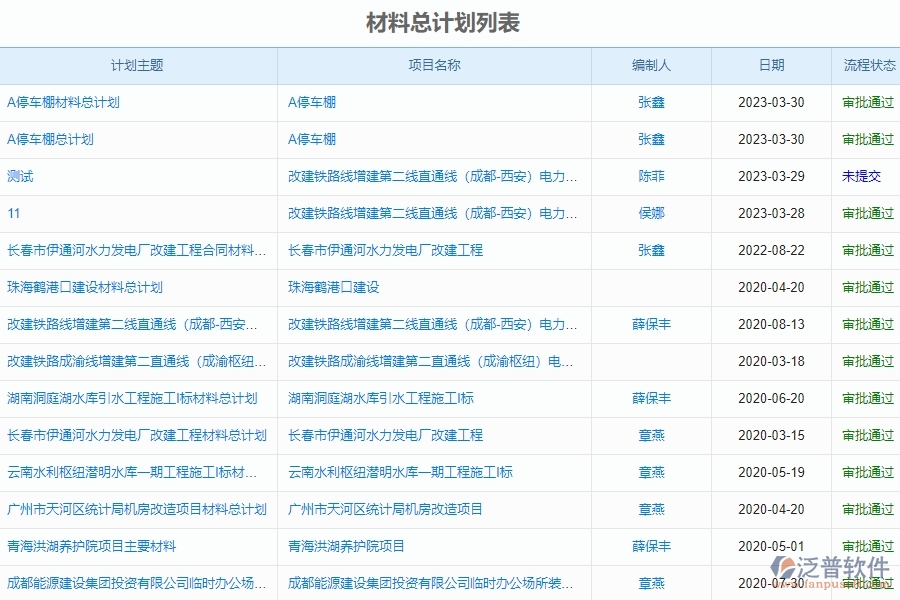This screenshot has width=900, height=600.
Task: Open 成都能源建设集团 project link
Action: click(430, 583)
